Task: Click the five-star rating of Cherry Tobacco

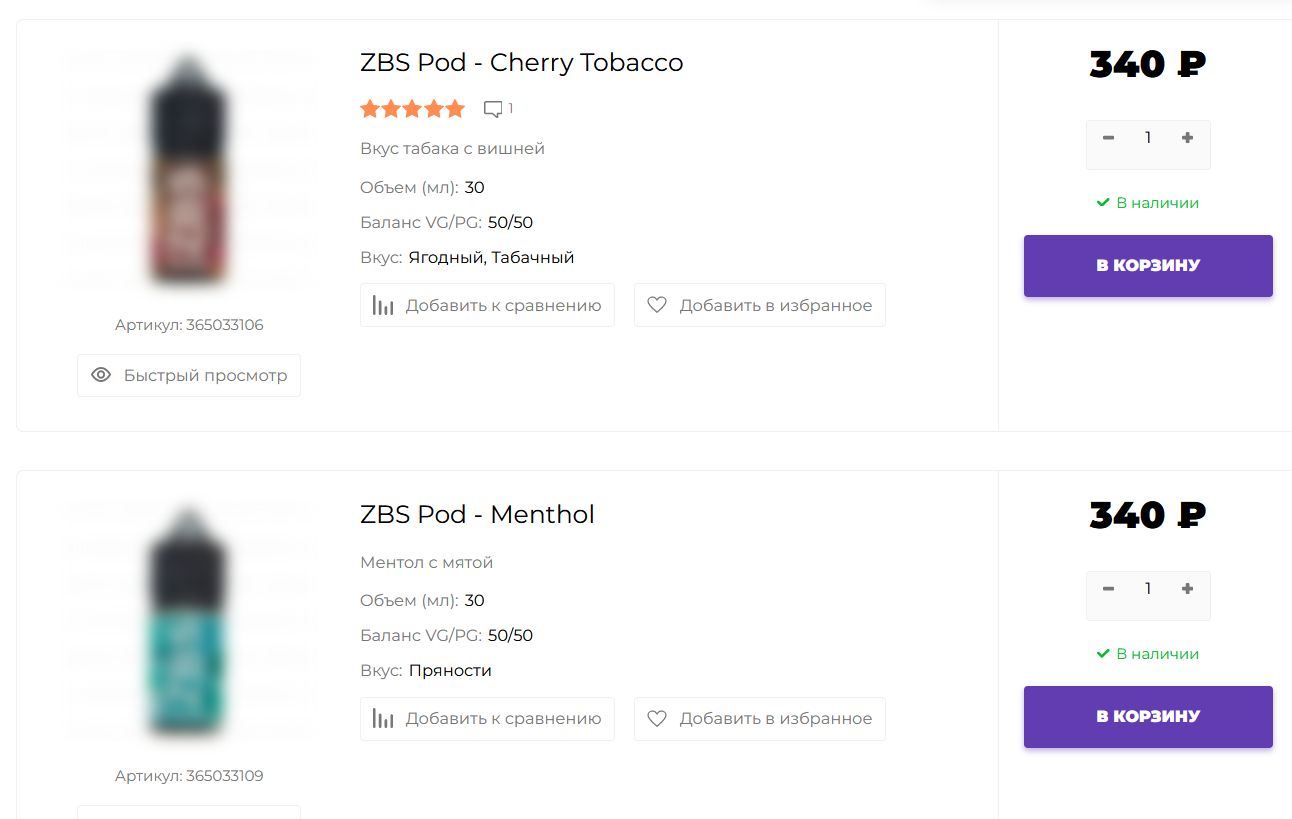Action: pos(412,109)
